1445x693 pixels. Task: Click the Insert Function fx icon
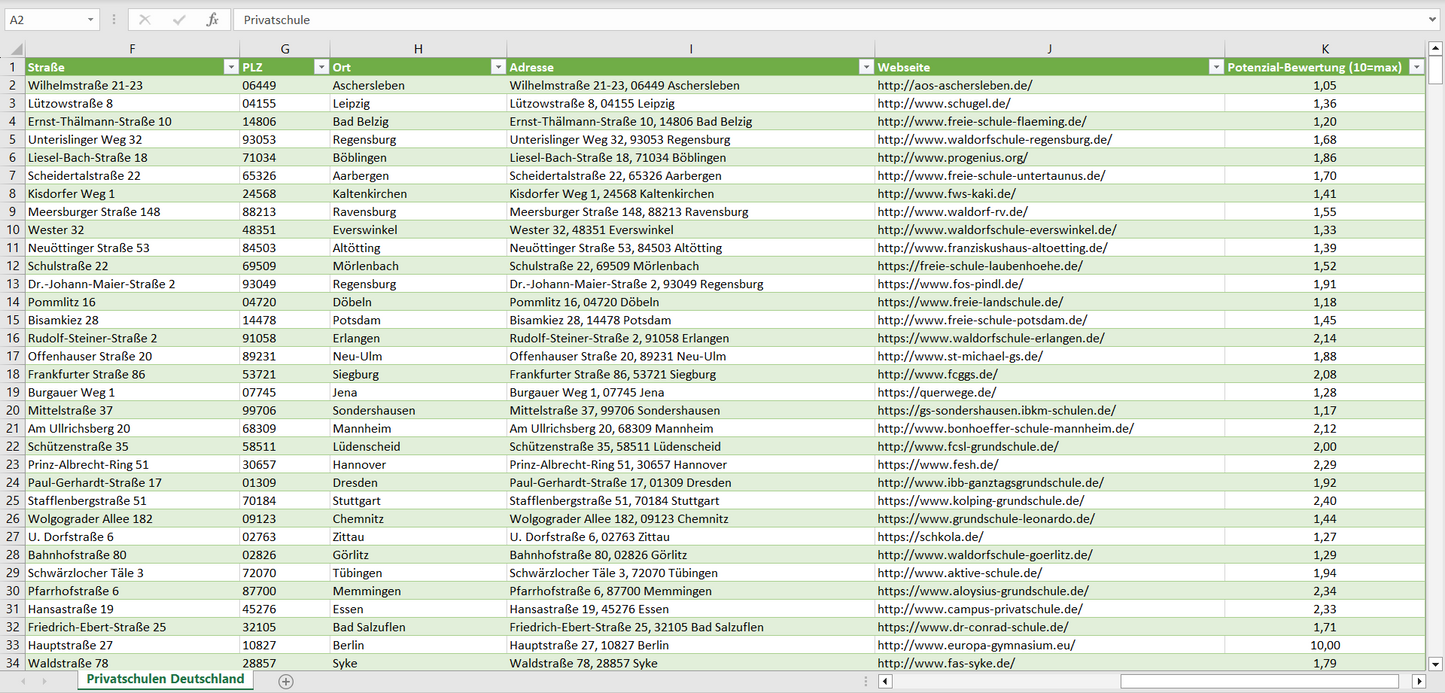[x=212, y=20]
